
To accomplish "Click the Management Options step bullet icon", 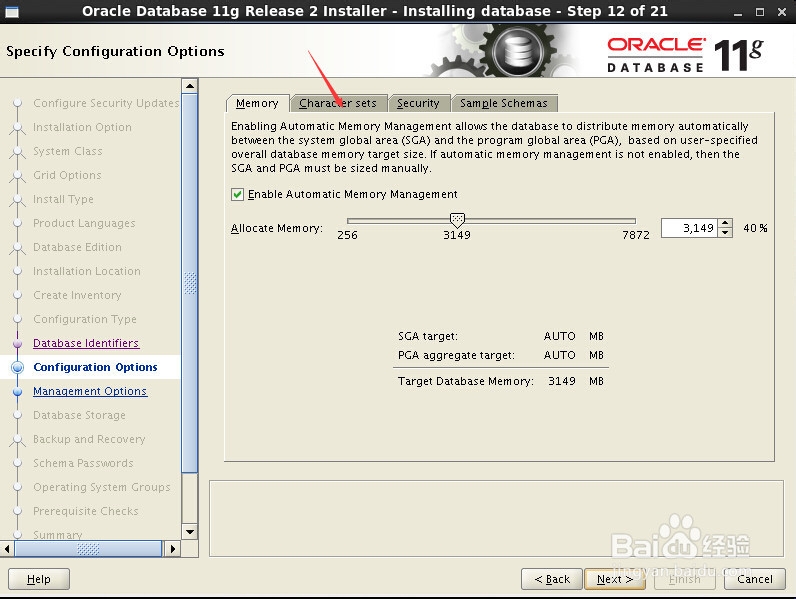I will [x=18, y=391].
